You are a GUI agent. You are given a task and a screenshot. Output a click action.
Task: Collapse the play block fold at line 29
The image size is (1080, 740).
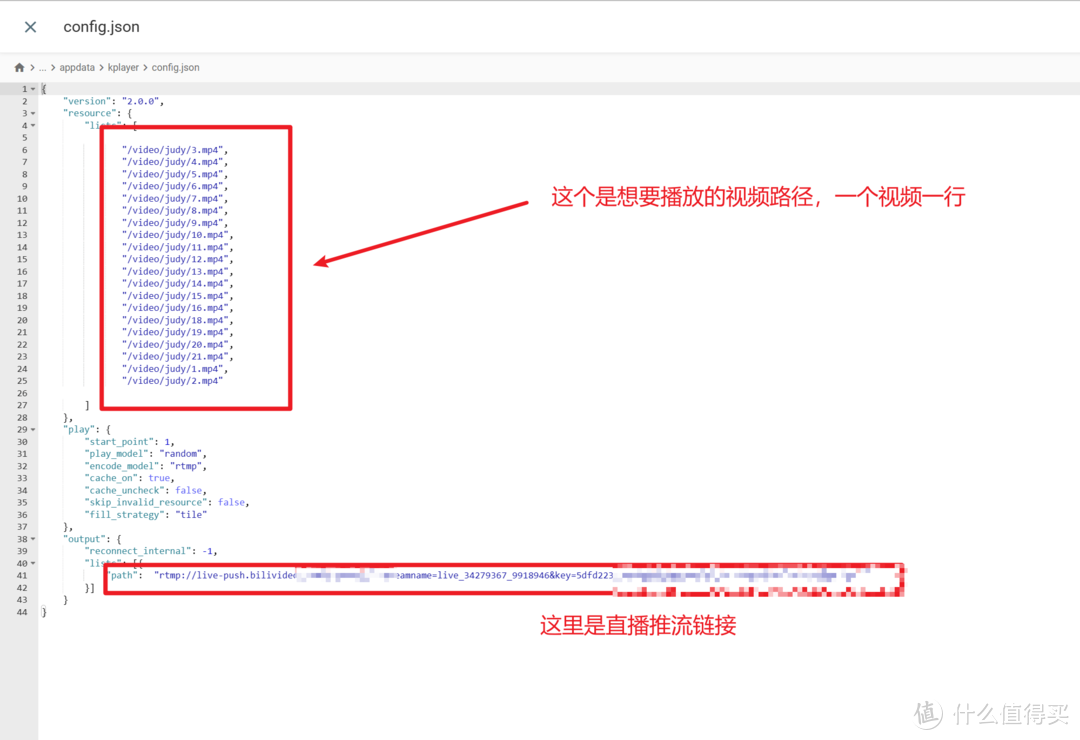click(33, 429)
